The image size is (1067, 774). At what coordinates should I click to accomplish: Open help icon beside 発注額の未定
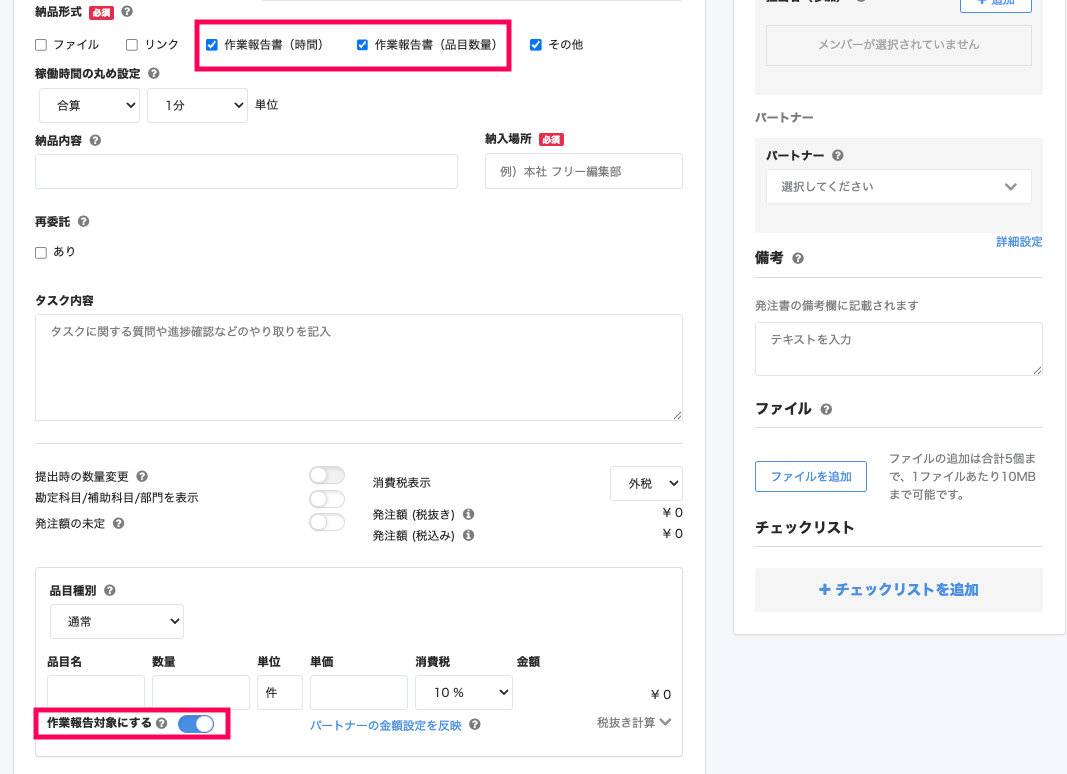point(118,523)
